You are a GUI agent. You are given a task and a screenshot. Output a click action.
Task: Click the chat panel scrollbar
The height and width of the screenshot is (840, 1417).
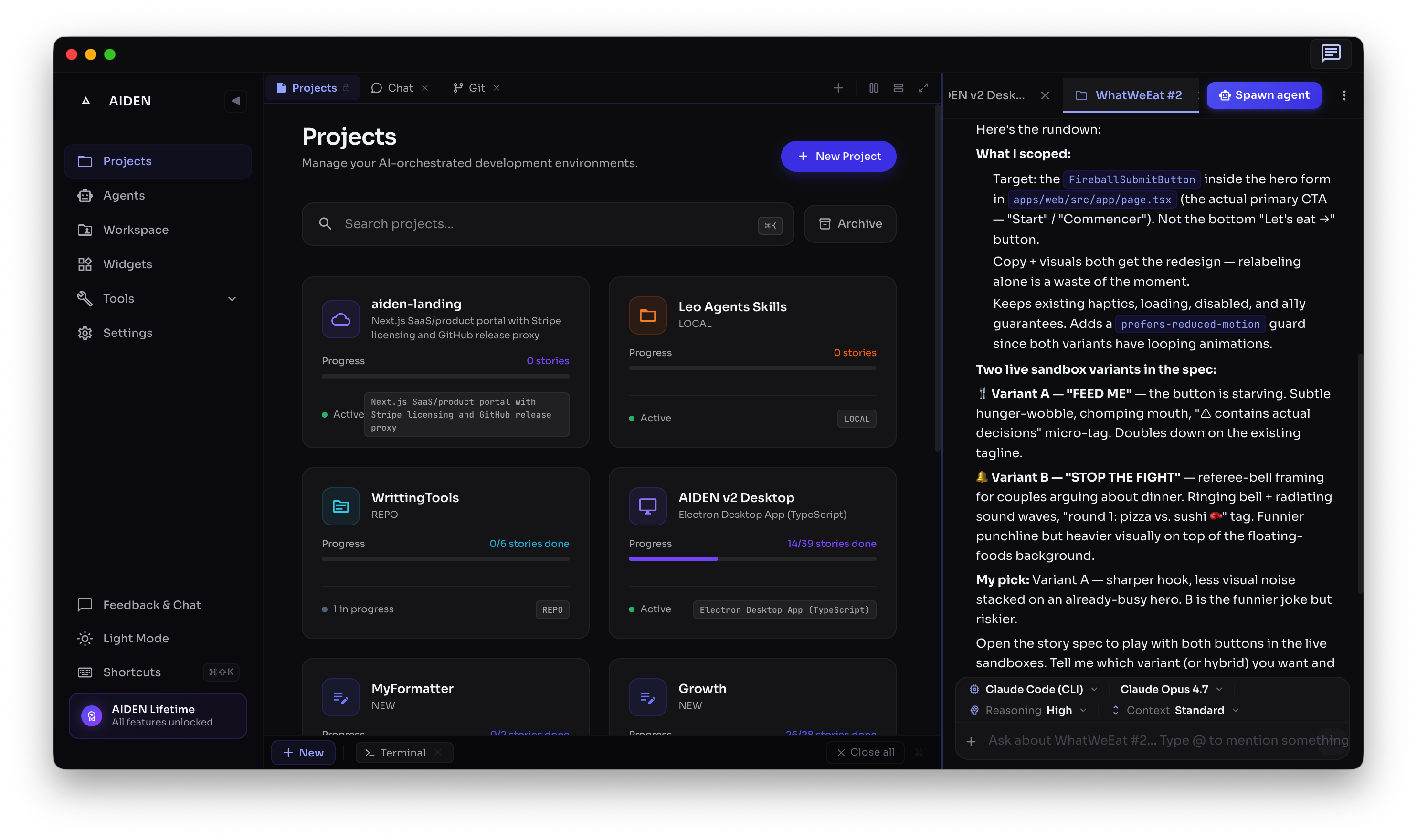coord(1360,473)
